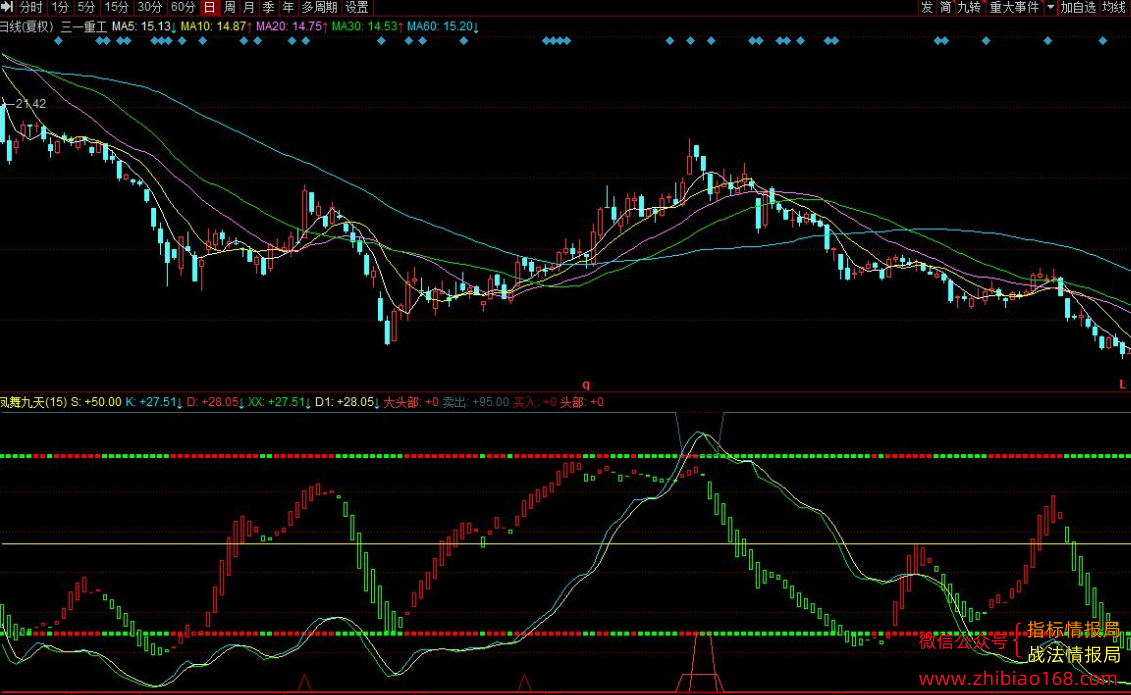Click the 重大事件 major events button
The width and height of the screenshot is (1131, 695).
(x=1014, y=7)
